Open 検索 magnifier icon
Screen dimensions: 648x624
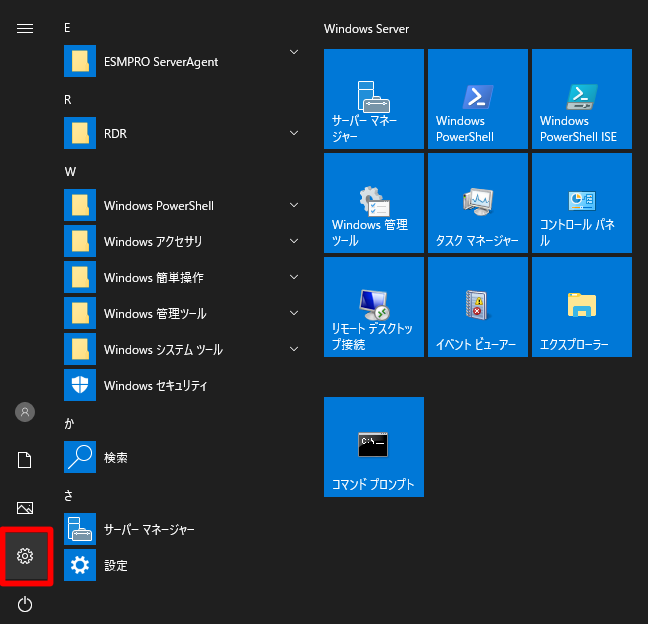(x=80, y=457)
